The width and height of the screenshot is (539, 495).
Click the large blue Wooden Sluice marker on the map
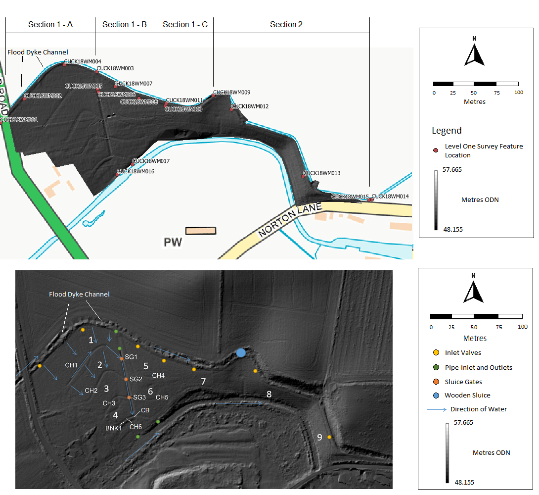(x=241, y=353)
